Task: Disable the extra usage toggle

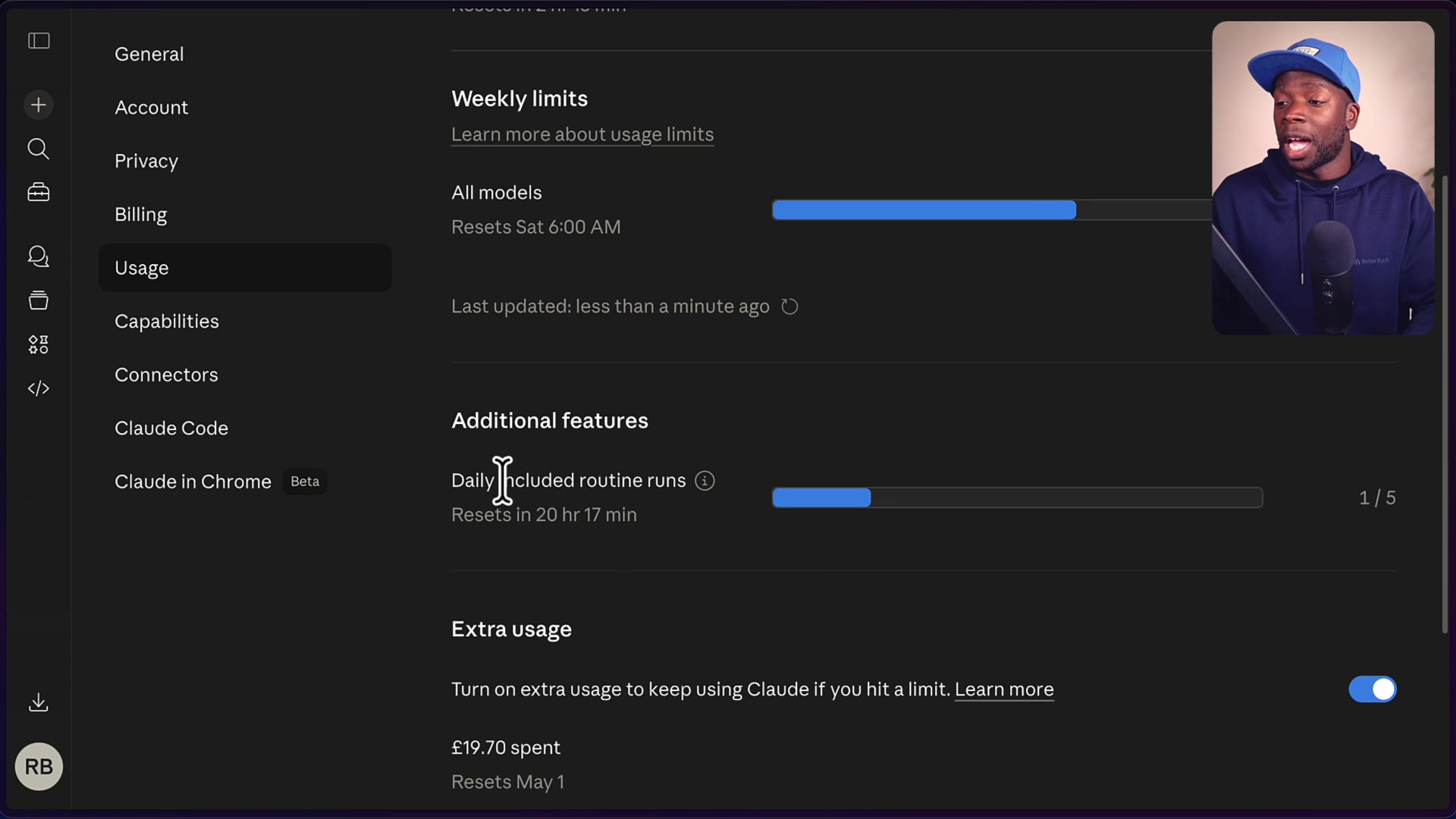Action: tap(1372, 689)
